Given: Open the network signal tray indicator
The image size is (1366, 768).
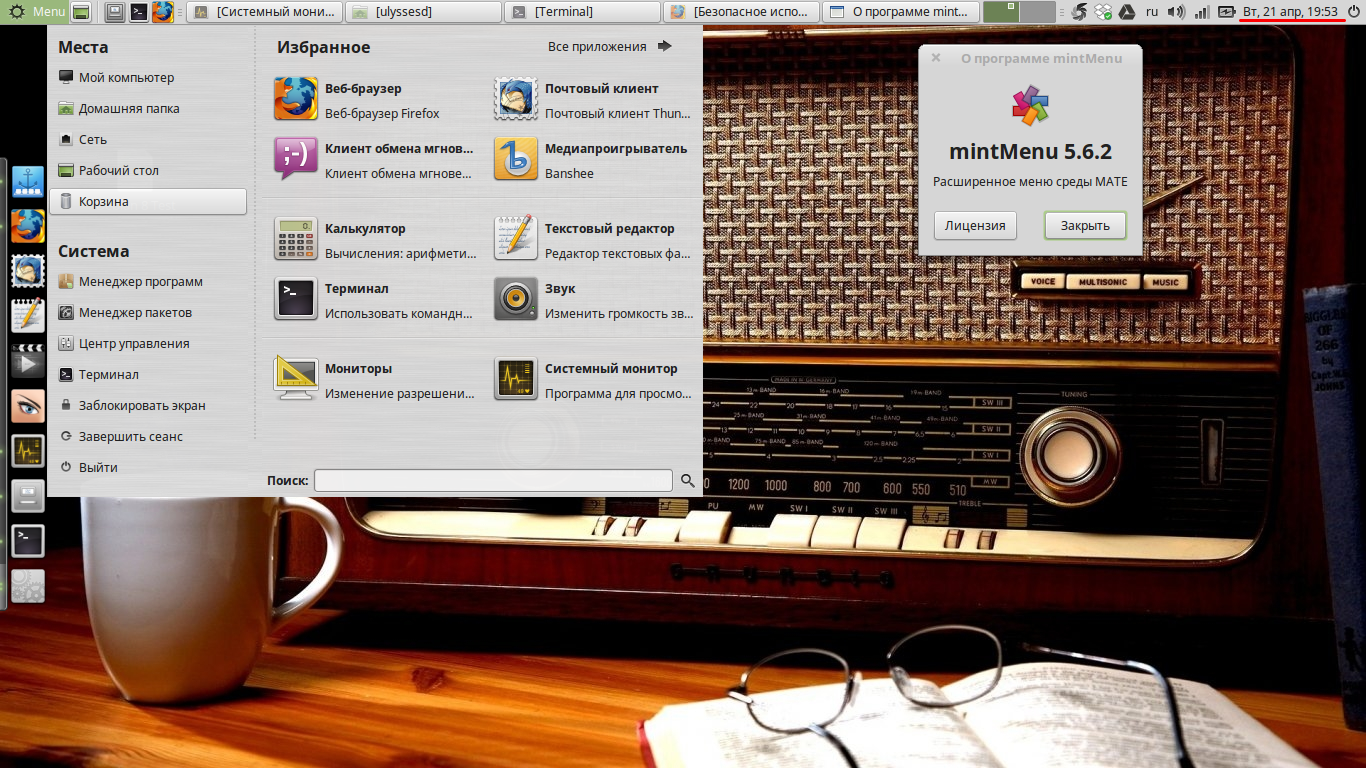Looking at the screenshot, I should tap(1202, 12).
